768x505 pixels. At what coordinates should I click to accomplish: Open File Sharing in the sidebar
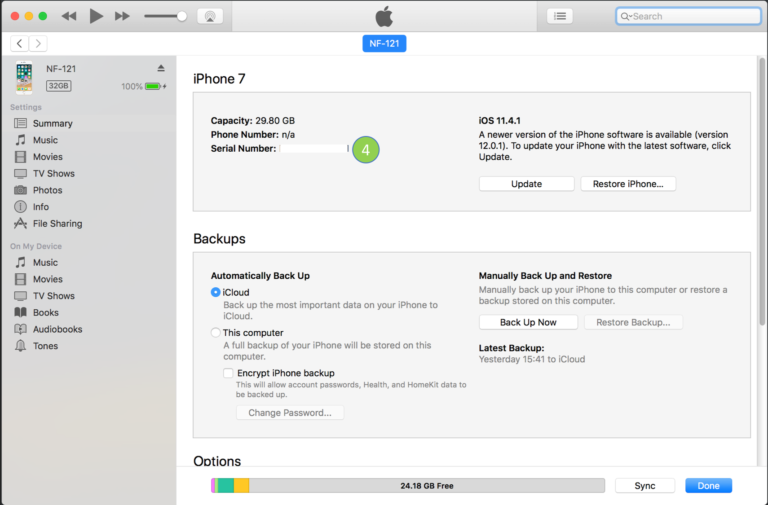click(x=57, y=224)
